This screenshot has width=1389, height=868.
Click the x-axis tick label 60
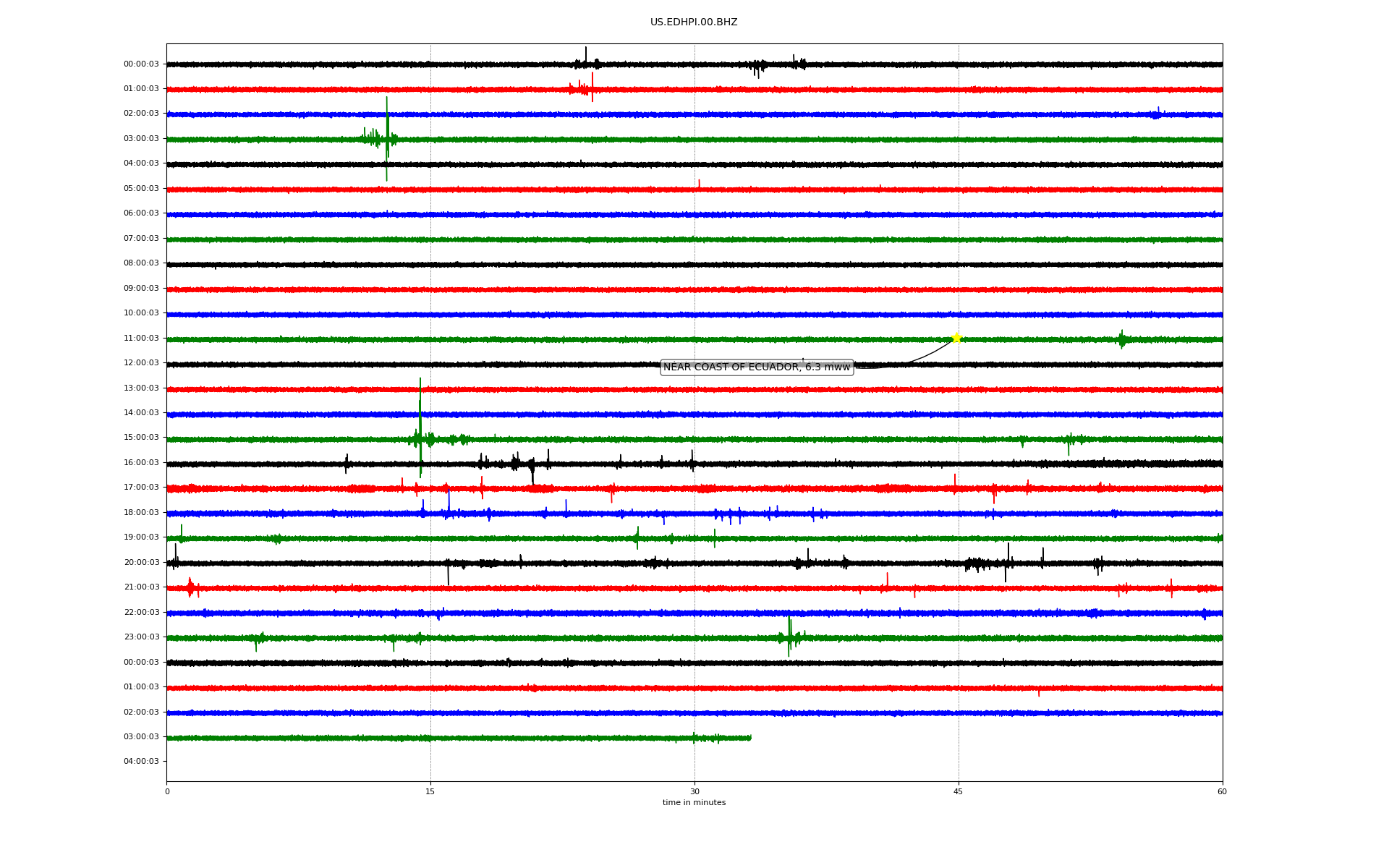point(1222,792)
